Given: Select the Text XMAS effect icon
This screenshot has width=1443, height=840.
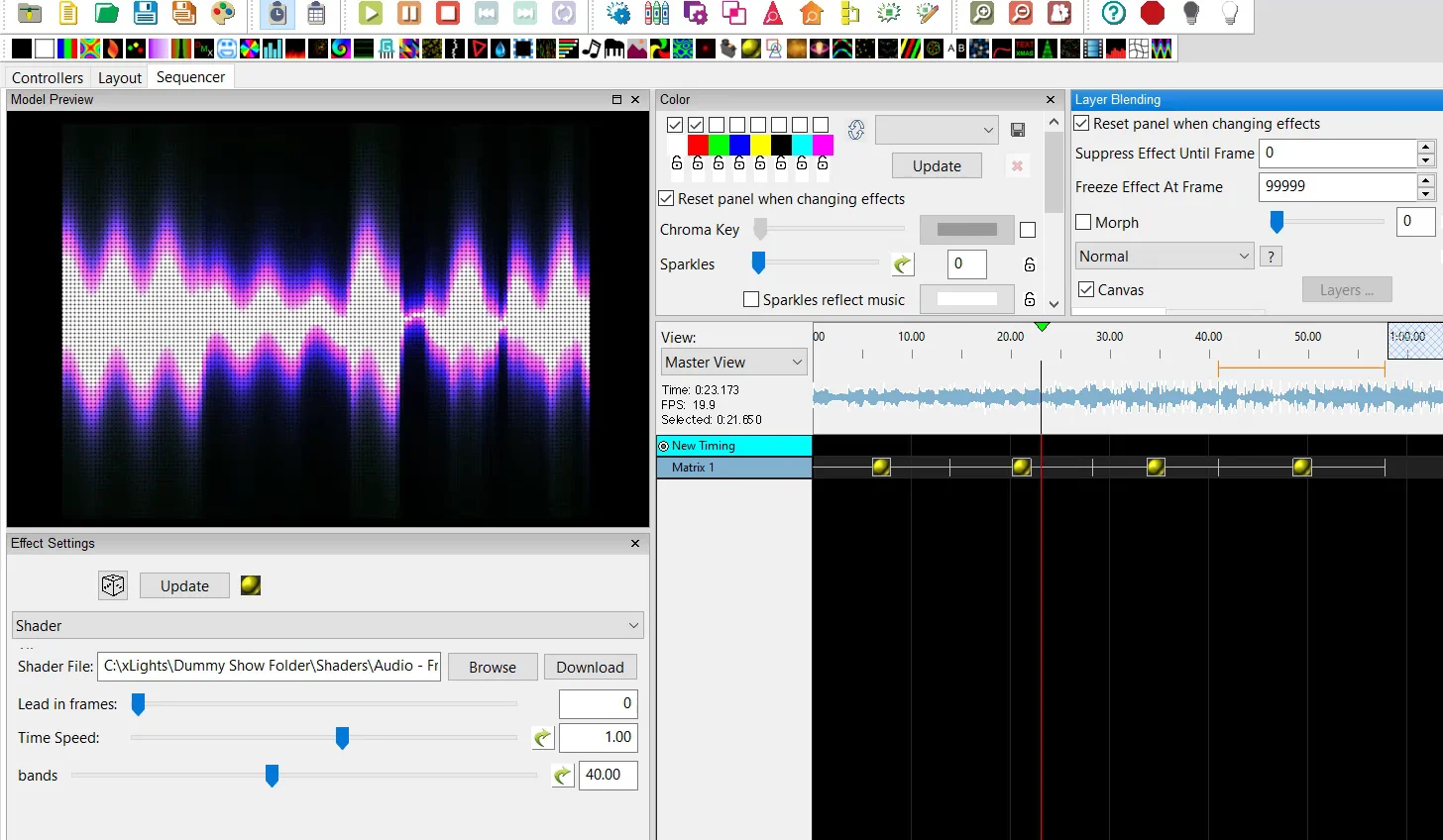Looking at the screenshot, I should pyautogui.click(x=1025, y=49).
